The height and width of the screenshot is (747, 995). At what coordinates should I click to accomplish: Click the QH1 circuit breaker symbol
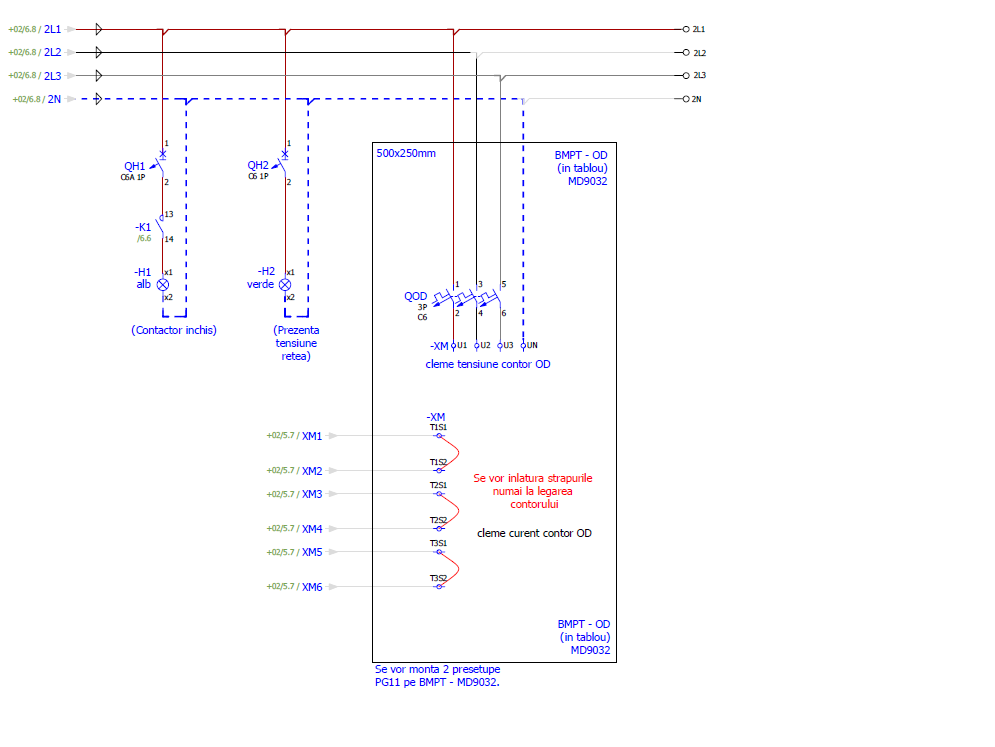click(162, 166)
